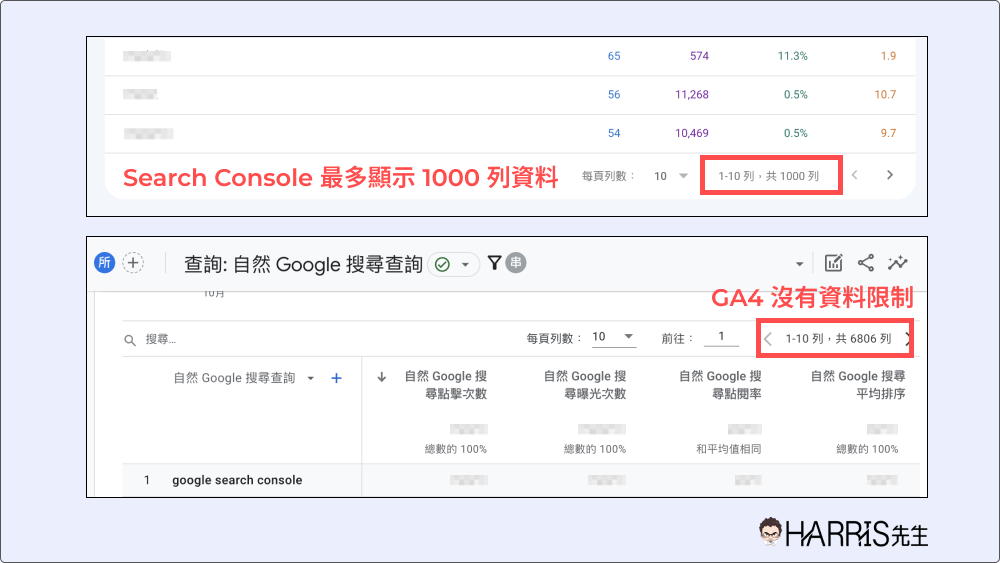Image resolution: width=1000 pixels, height=563 pixels.
Task: Share this report via share icon
Action: point(865,263)
